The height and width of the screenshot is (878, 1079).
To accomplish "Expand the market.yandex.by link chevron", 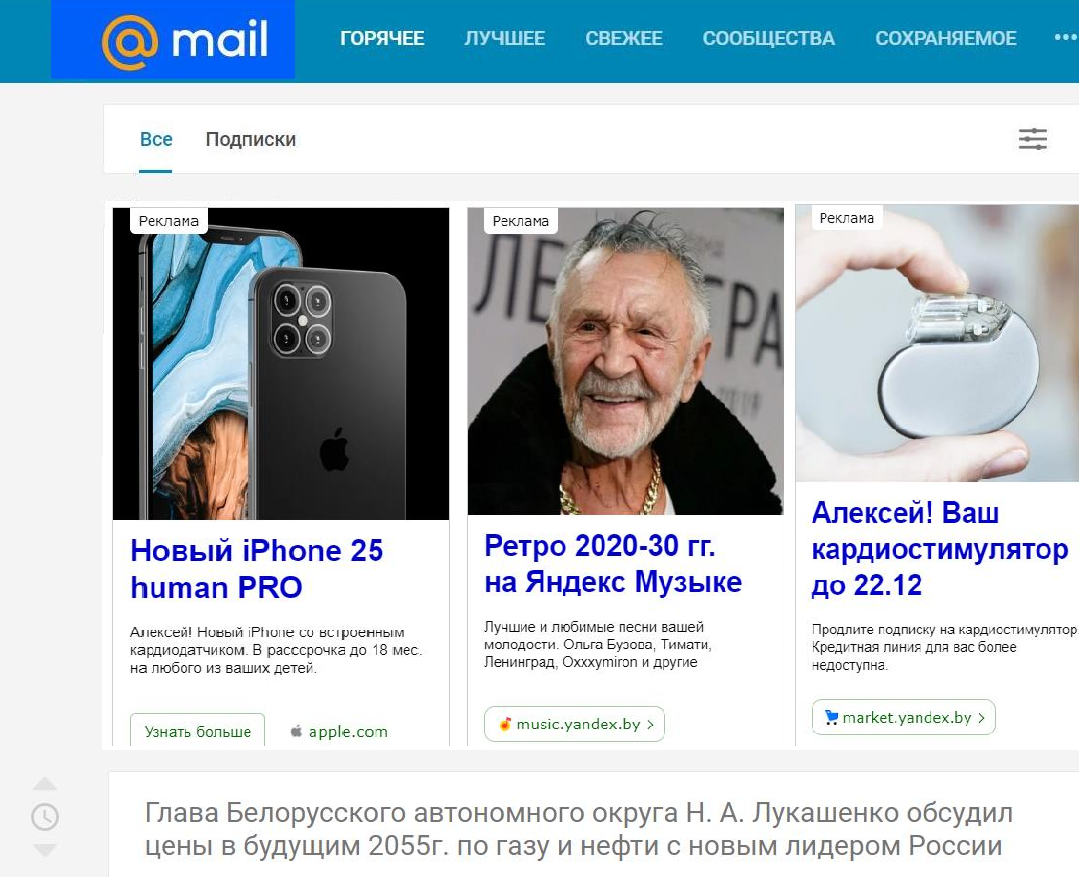I will (981, 718).
